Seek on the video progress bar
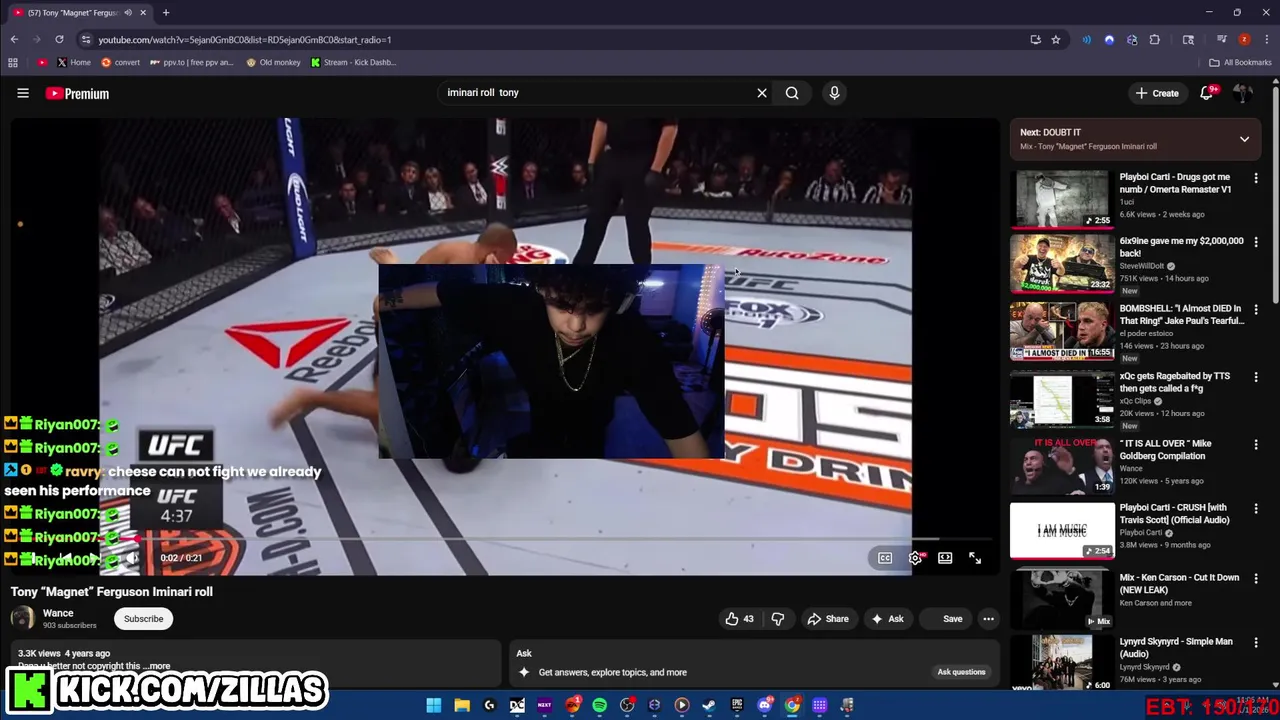 (505, 539)
